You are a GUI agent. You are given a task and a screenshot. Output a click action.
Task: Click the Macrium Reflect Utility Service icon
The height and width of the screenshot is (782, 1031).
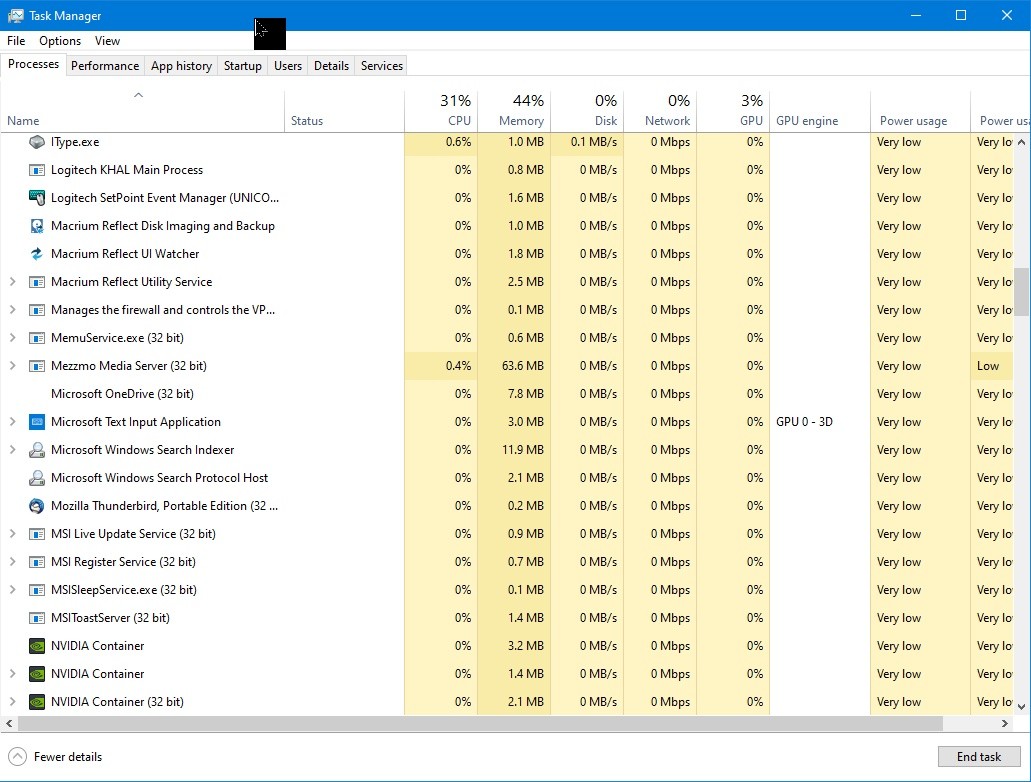(x=37, y=282)
